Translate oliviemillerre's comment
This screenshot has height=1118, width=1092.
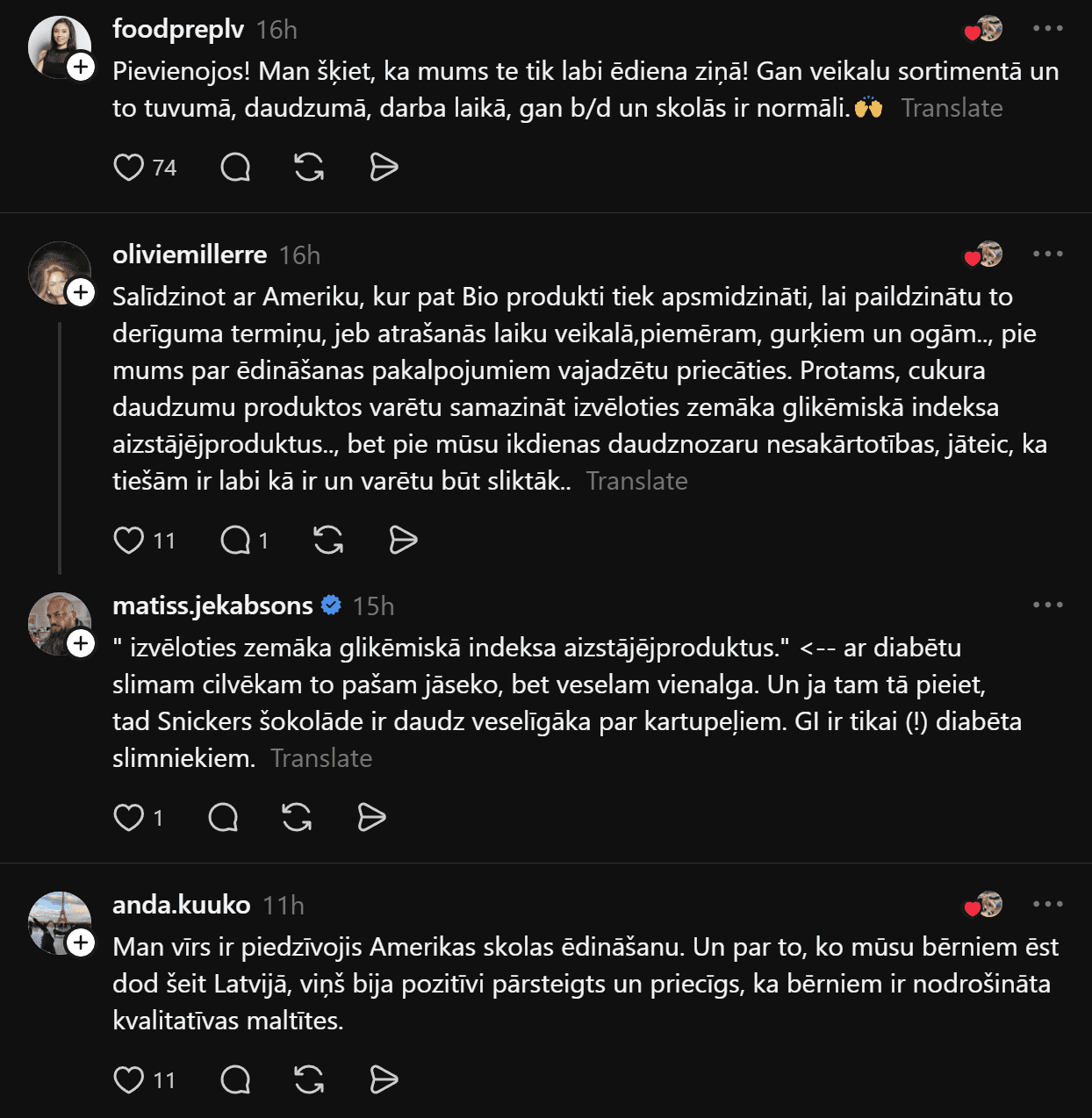click(x=636, y=481)
